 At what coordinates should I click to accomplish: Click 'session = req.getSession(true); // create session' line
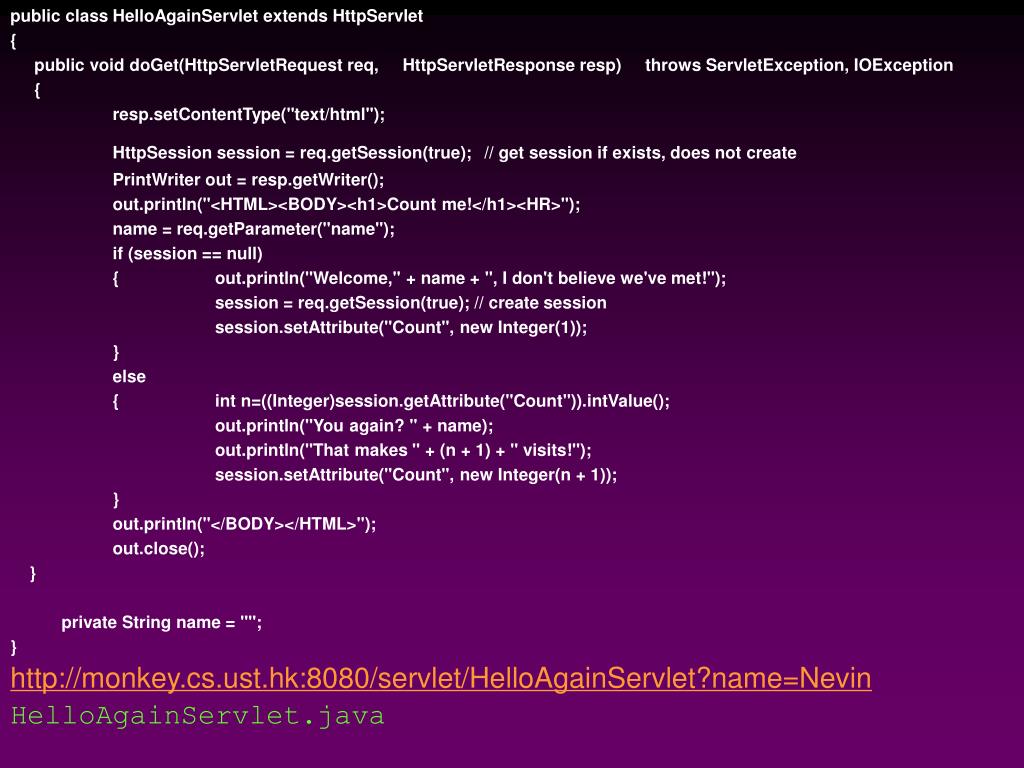(x=411, y=303)
